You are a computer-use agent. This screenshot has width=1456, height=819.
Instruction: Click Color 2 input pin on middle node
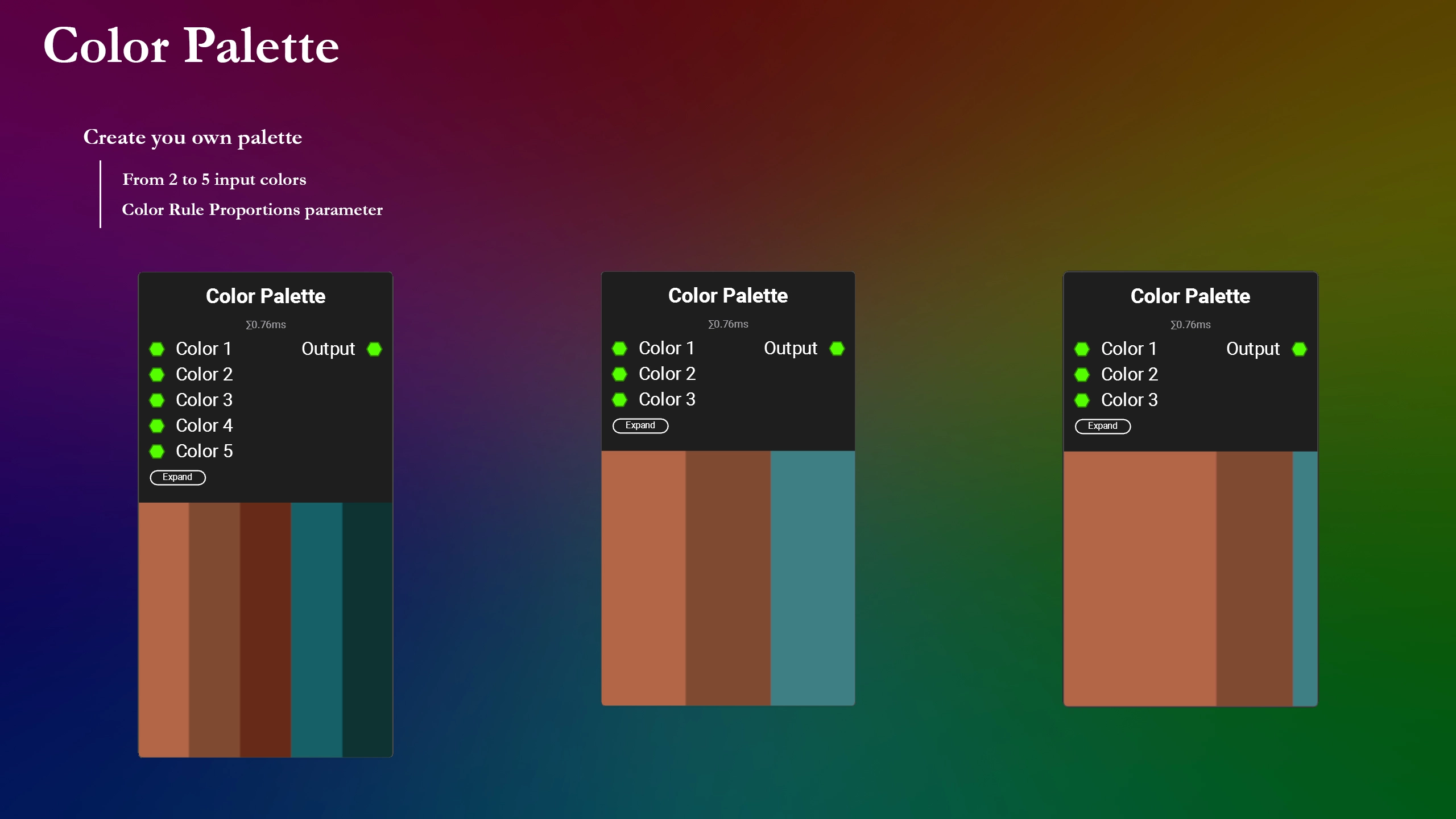(x=619, y=374)
